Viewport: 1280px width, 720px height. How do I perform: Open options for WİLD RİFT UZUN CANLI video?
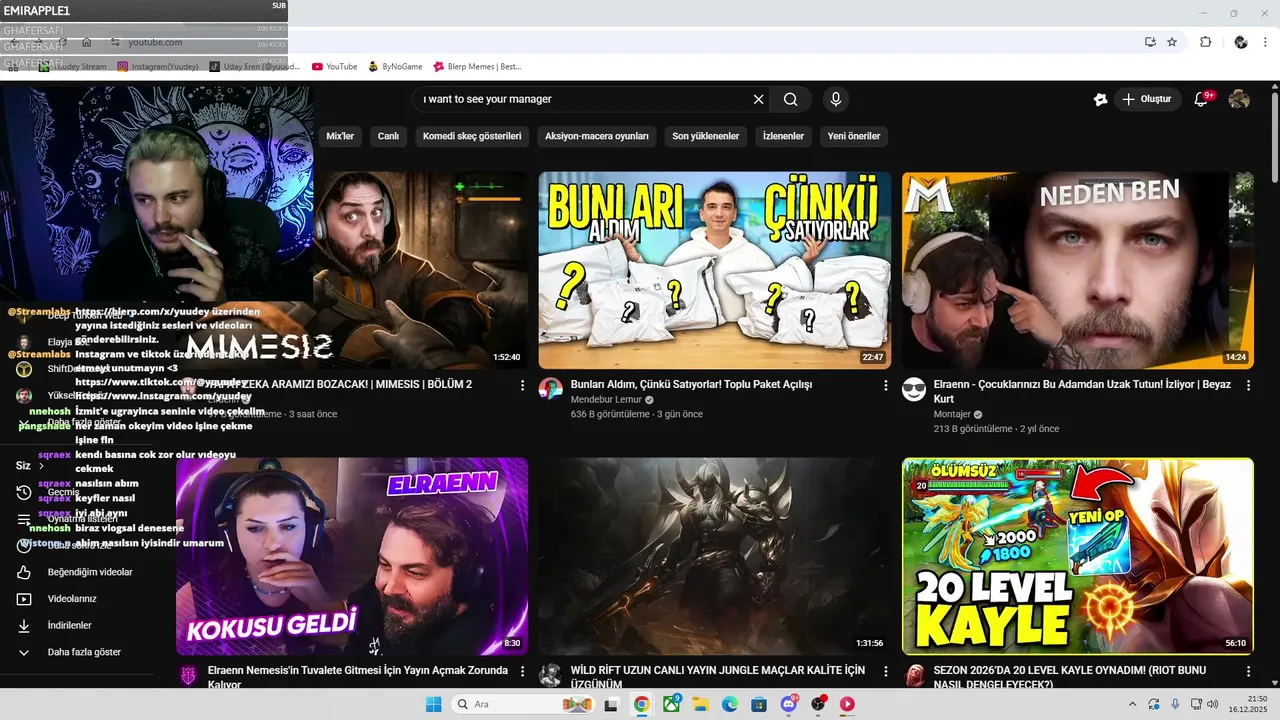pyautogui.click(x=885, y=671)
